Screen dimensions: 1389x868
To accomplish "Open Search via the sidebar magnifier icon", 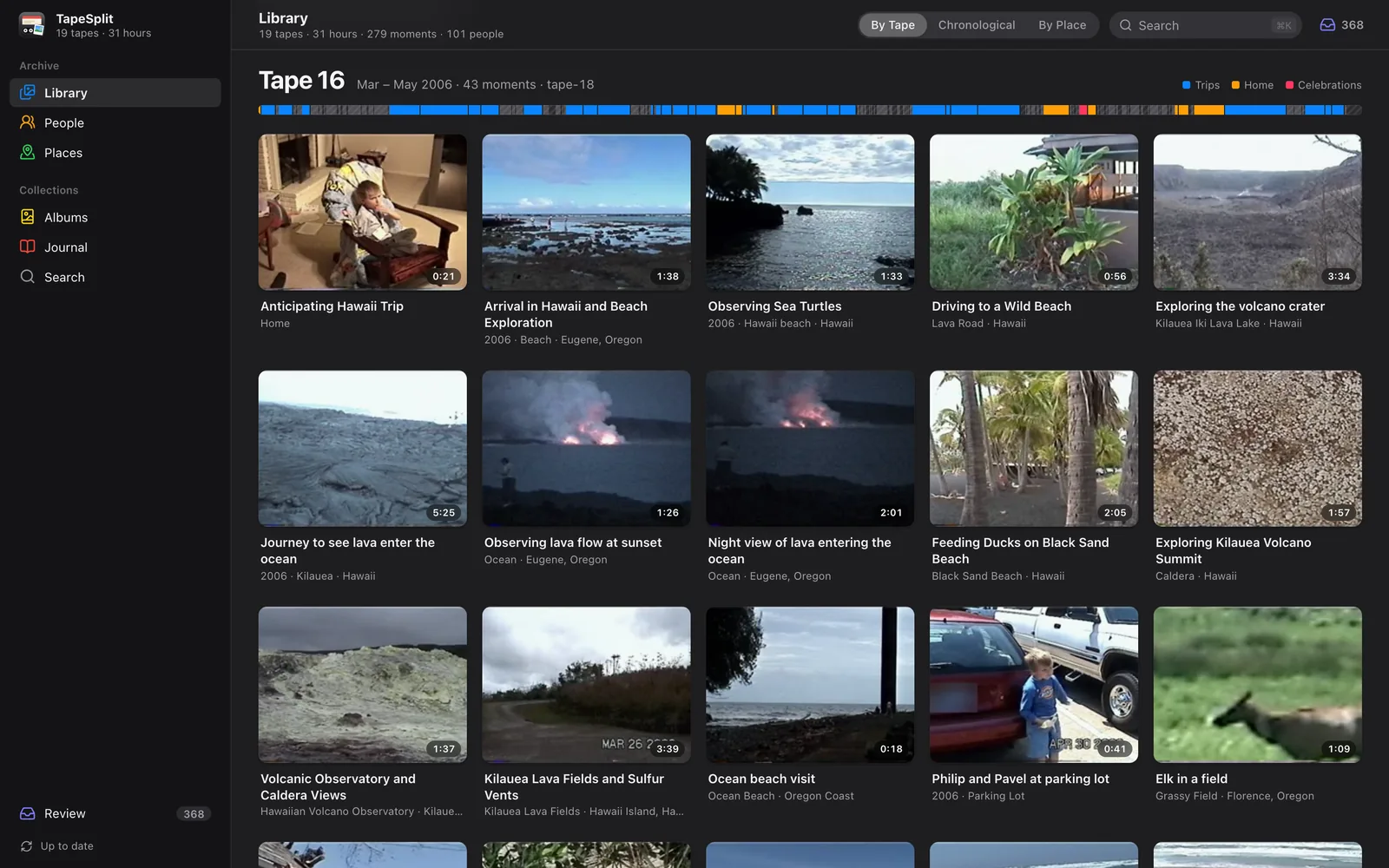I will 28,277.
